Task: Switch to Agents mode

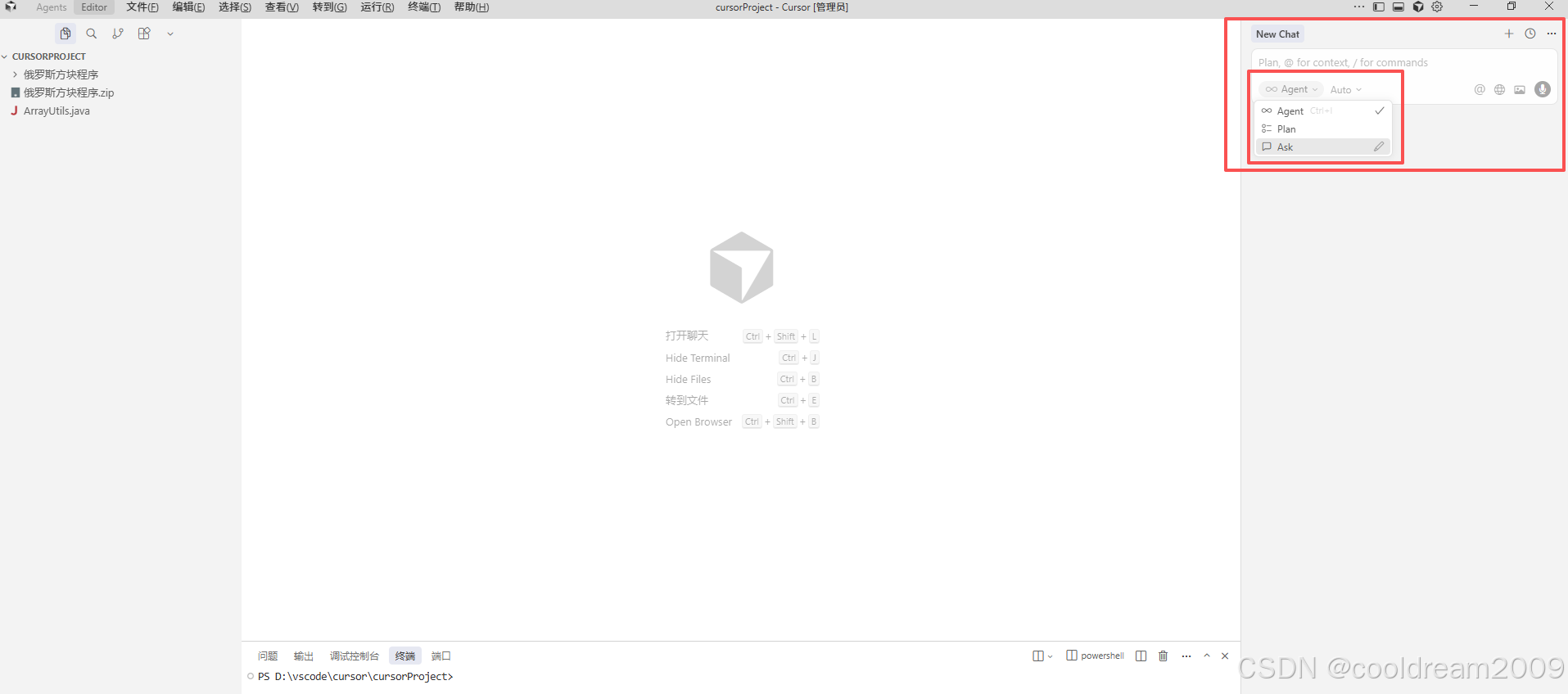Action: tap(52, 7)
